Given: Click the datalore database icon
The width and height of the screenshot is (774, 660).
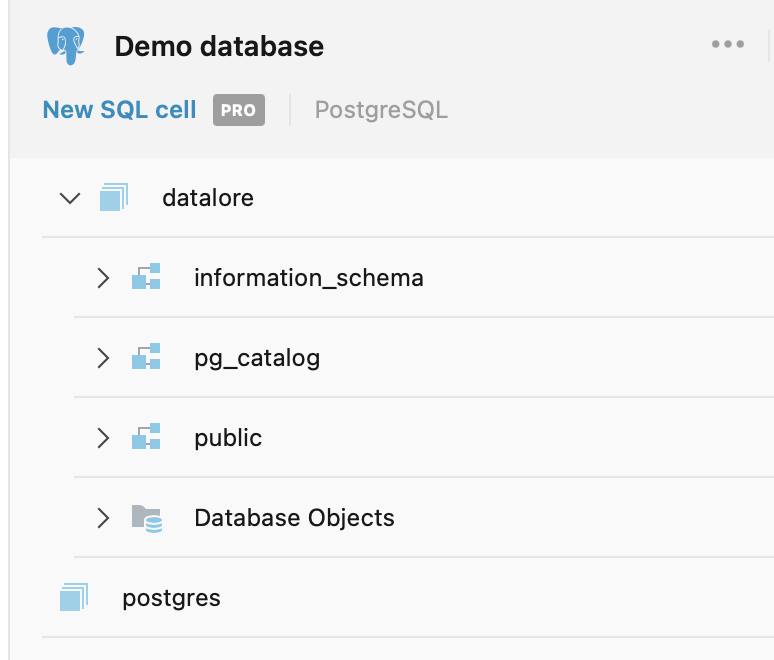Looking at the screenshot, I should [114, 197].
